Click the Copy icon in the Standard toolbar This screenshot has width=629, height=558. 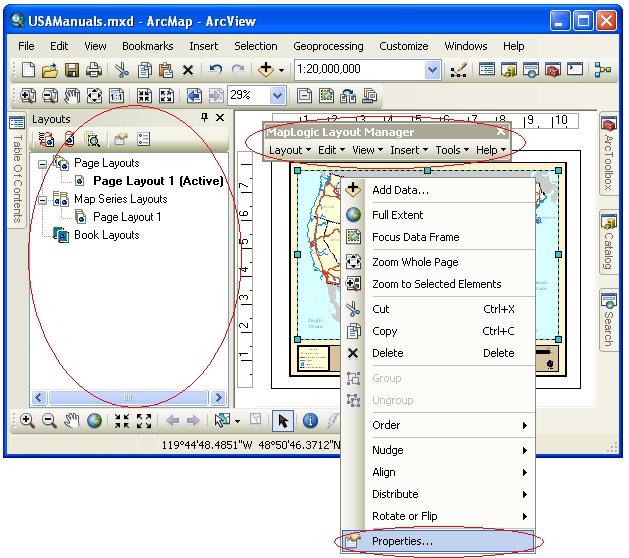tap(144, 70)
